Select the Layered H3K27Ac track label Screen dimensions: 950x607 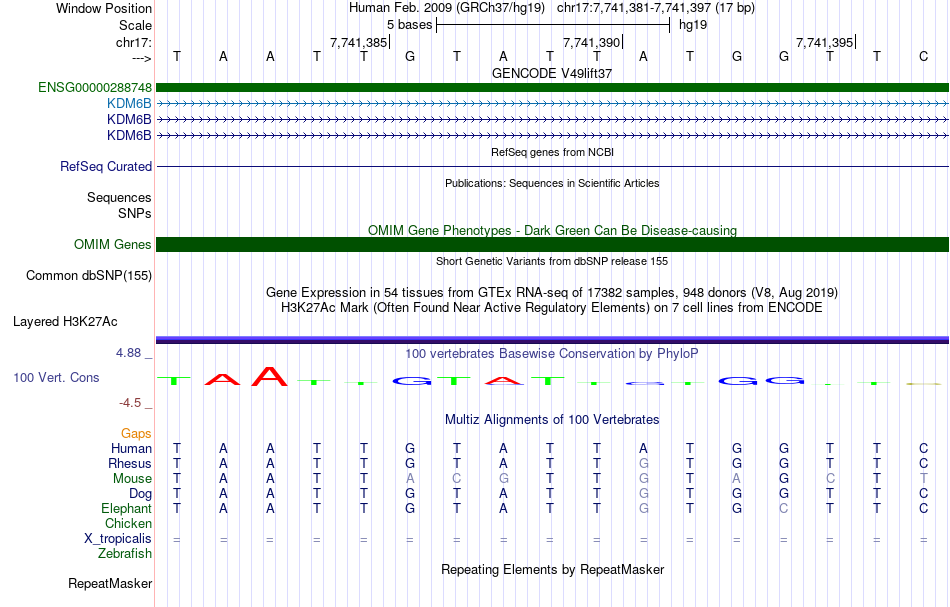tap(65, 322)
